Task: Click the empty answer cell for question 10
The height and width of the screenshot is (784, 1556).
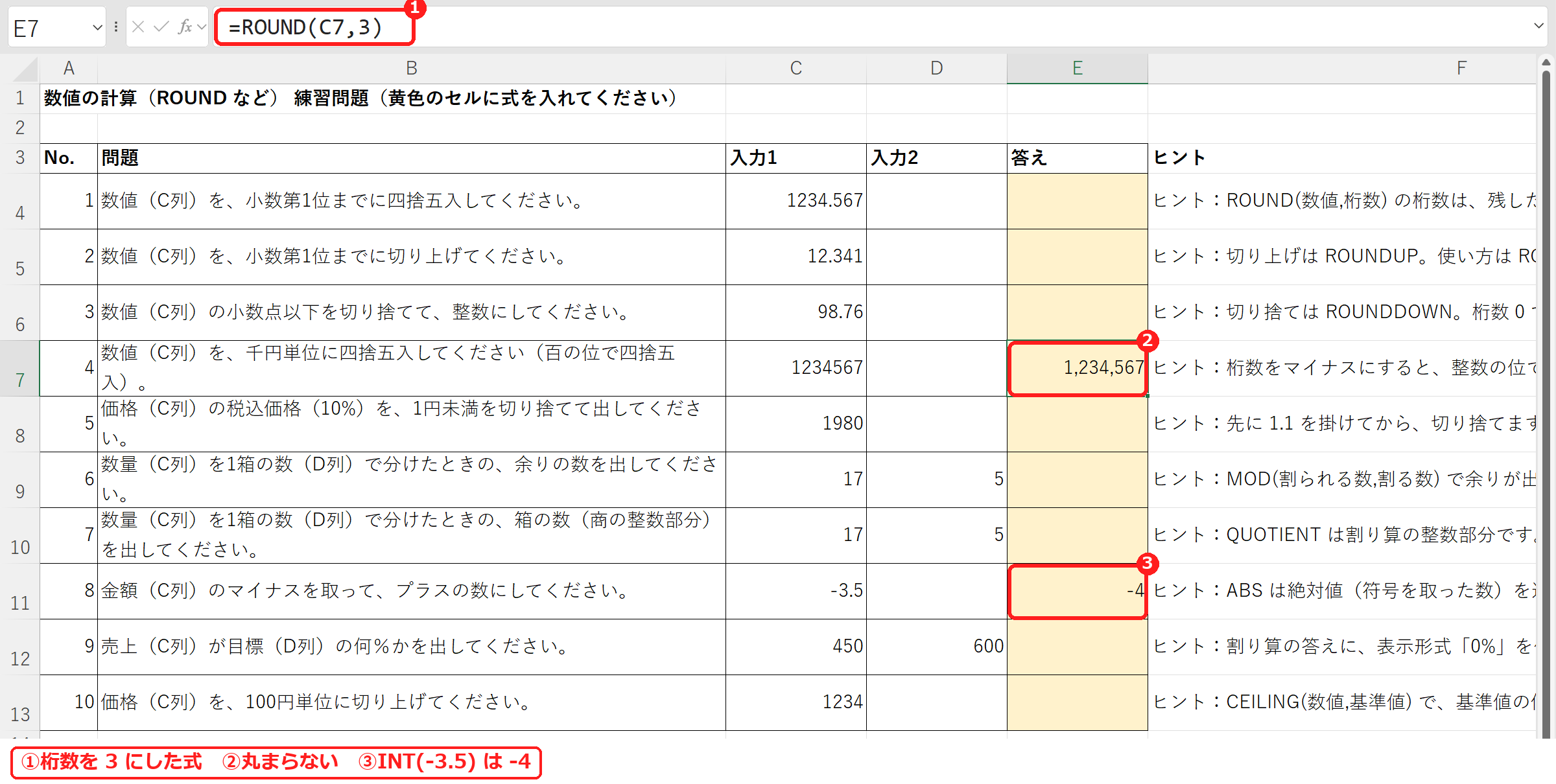Action: [1078, 702]
